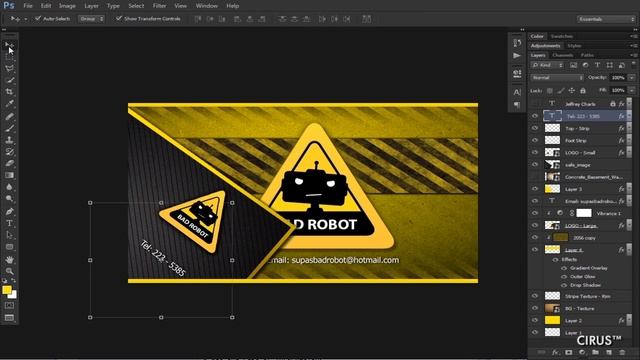Filter layers by pixel layers icon
Viewport: 640px width, 360px height.
573,65
